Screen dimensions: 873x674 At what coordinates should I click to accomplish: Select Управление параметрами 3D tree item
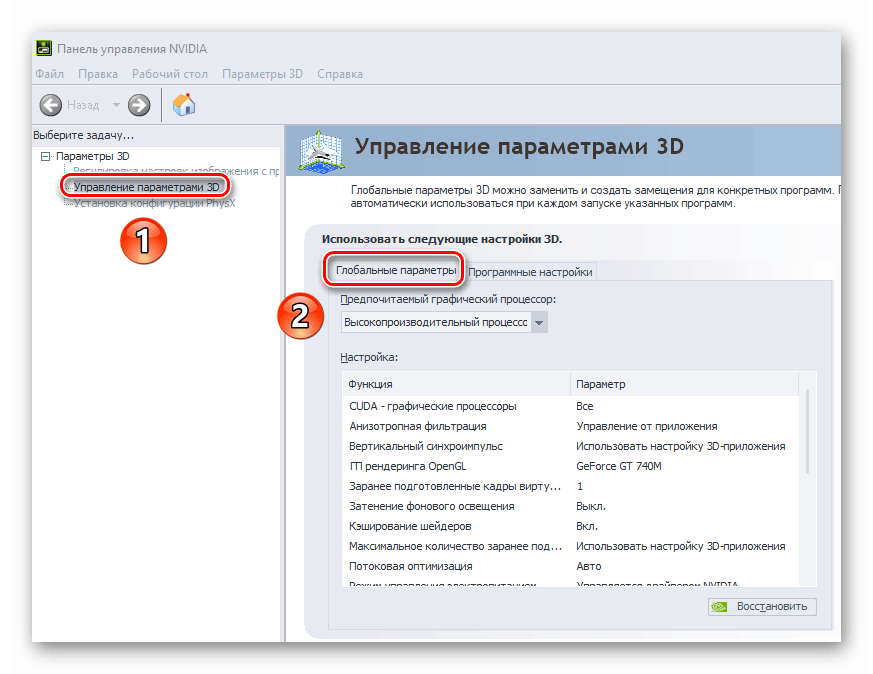(x=146, y=187)
